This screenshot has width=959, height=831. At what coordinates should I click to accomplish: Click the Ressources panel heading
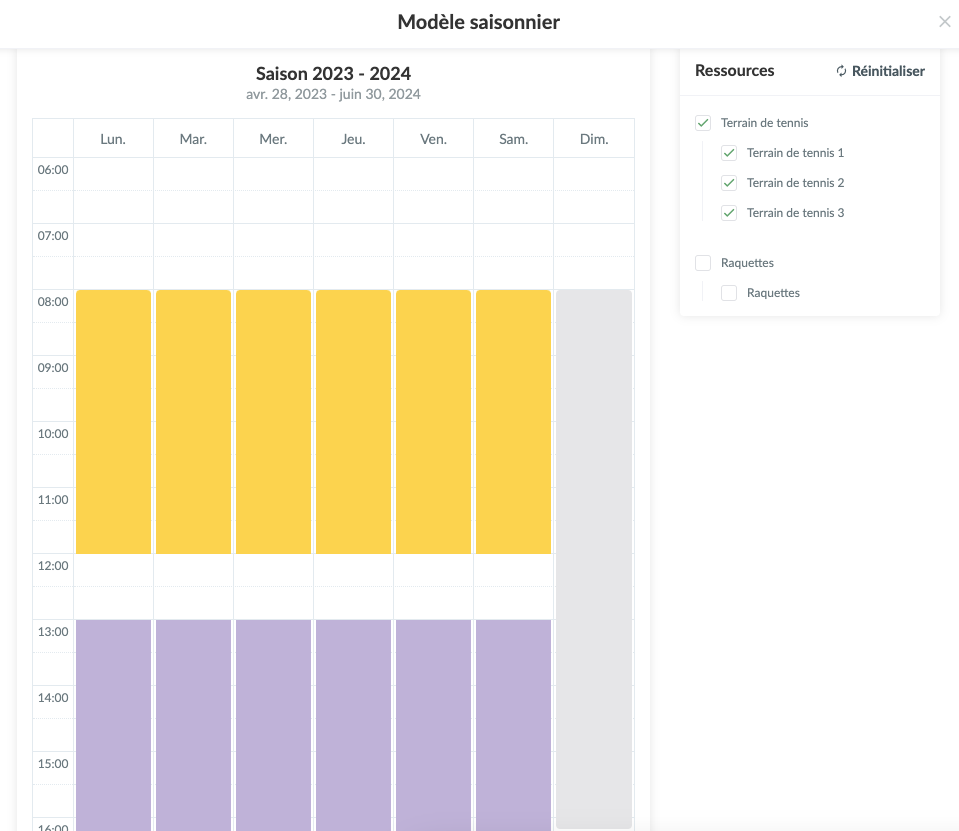point(735,71)
